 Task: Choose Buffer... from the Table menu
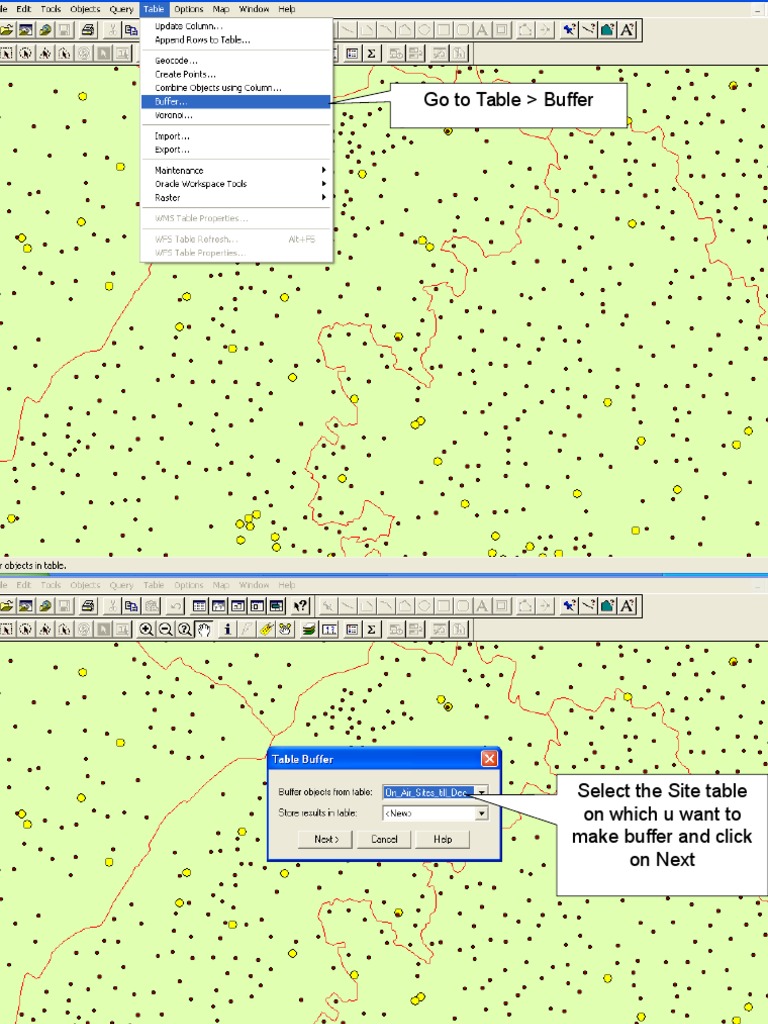pos(236,101)
